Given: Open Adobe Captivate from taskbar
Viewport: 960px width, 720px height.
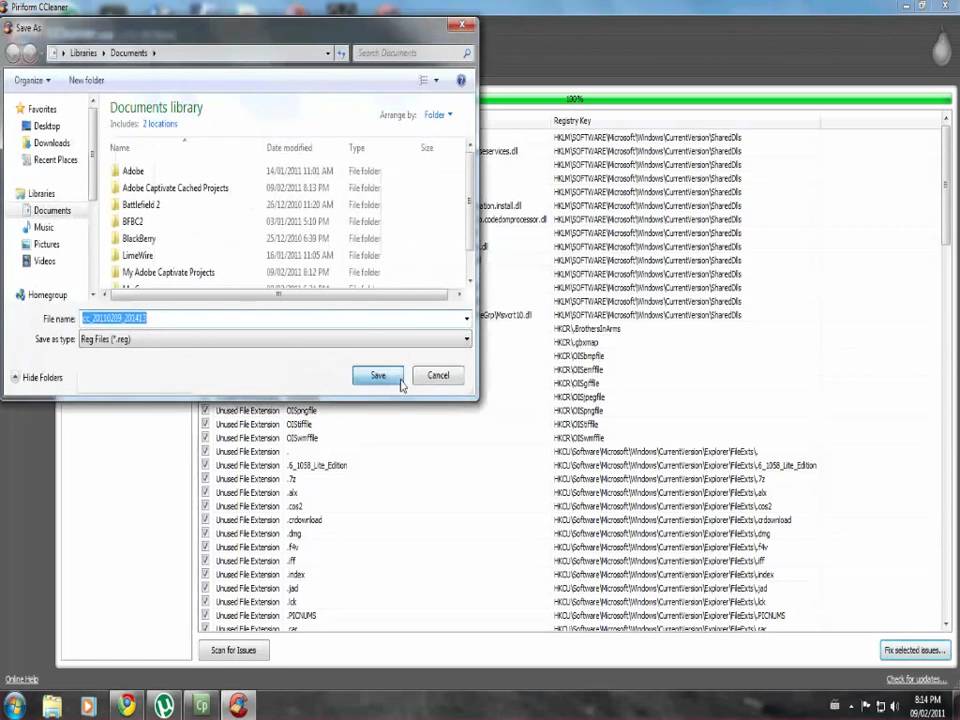Looking at the screenshot, I should tap(201, 705).
